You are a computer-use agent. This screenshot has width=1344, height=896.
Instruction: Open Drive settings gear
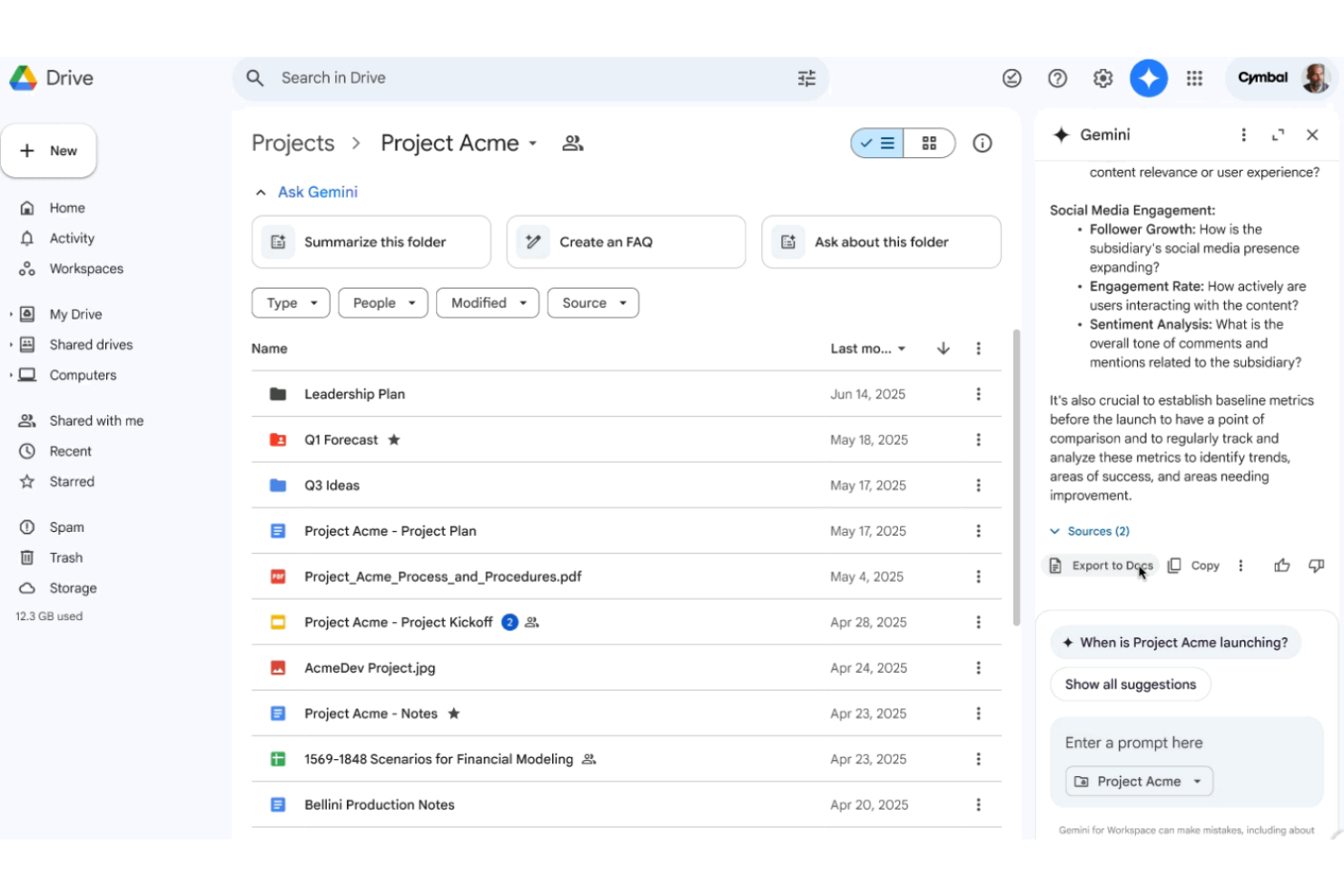click(x=1102, y=78)
